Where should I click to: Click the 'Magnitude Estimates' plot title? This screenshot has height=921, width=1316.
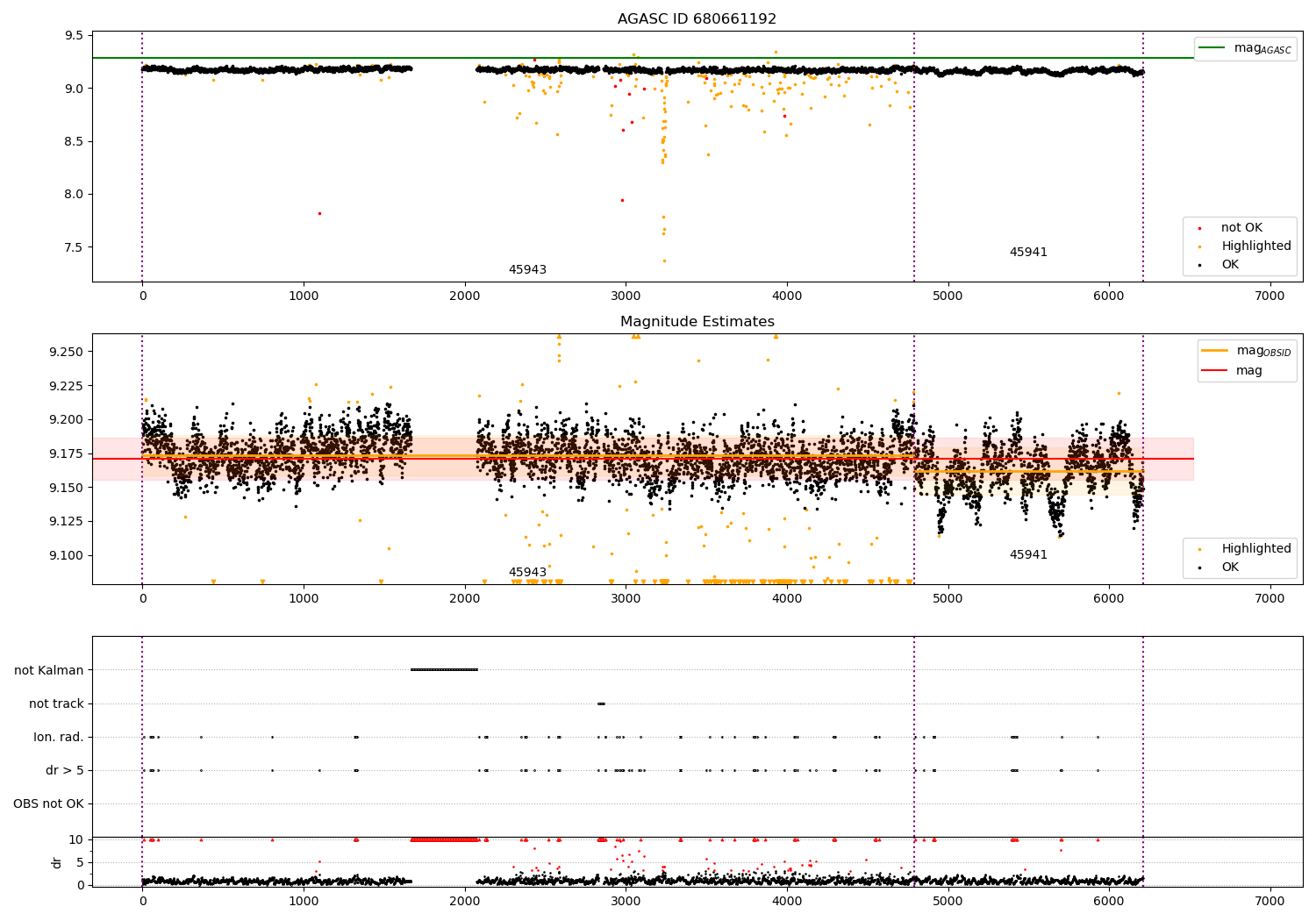pyautogui.click(x=697, y=322)
